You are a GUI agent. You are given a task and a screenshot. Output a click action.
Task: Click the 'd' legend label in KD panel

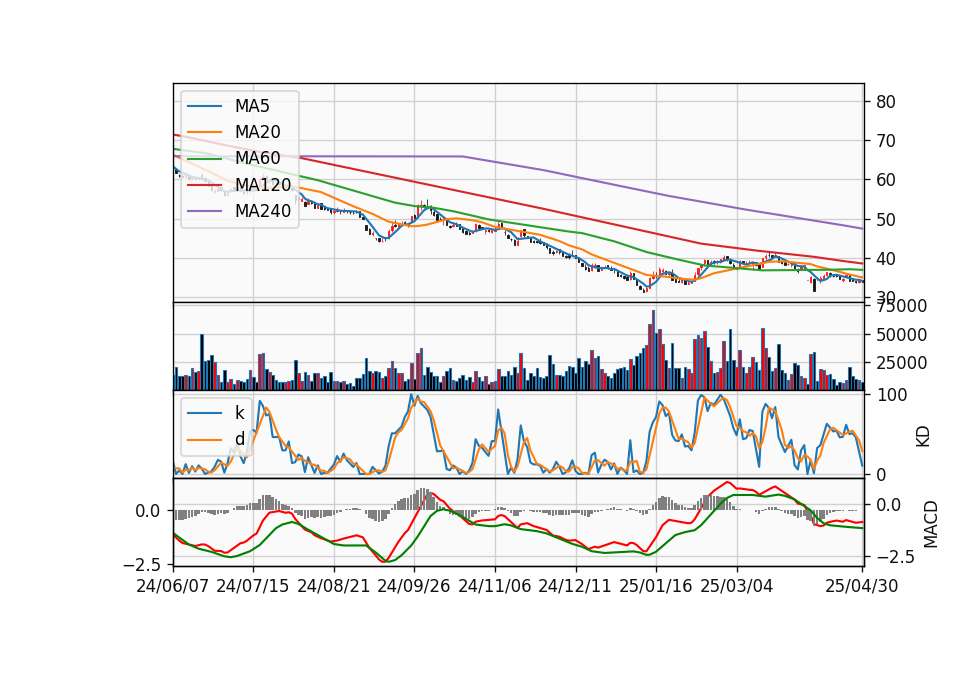(x=239, y=439)
